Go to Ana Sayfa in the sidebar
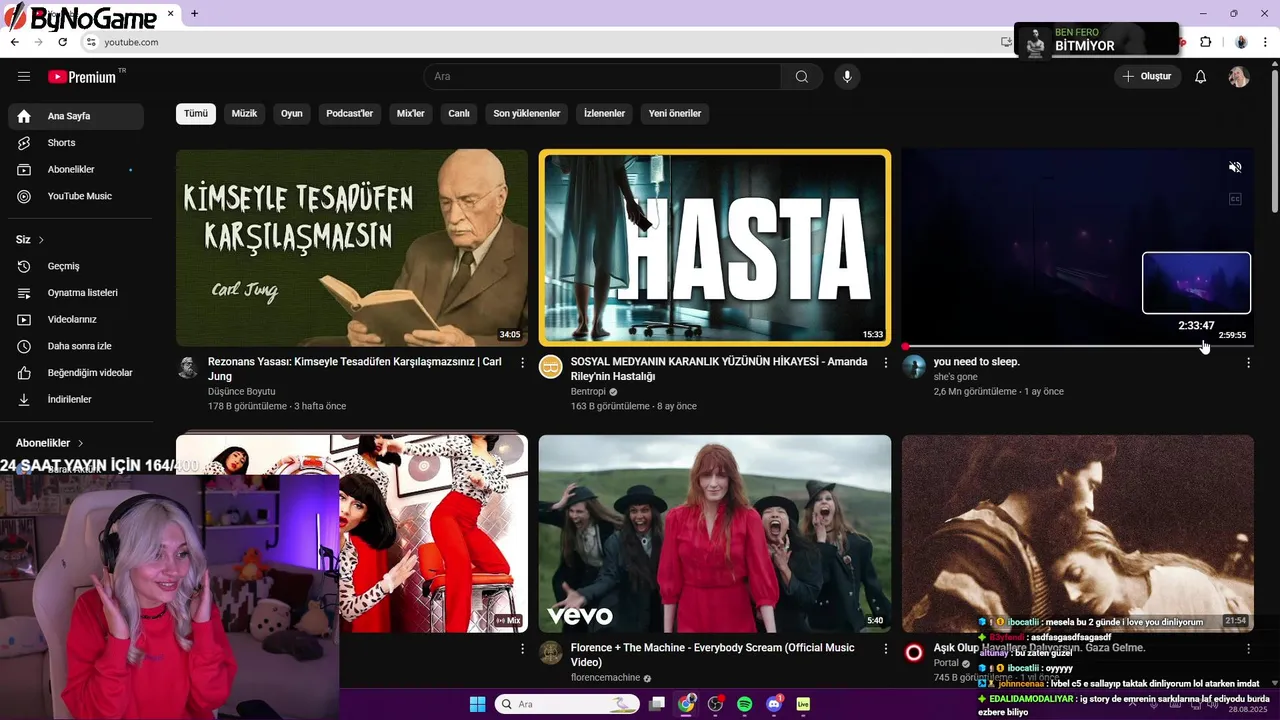The image size is (1280, 720). [76, 116]
